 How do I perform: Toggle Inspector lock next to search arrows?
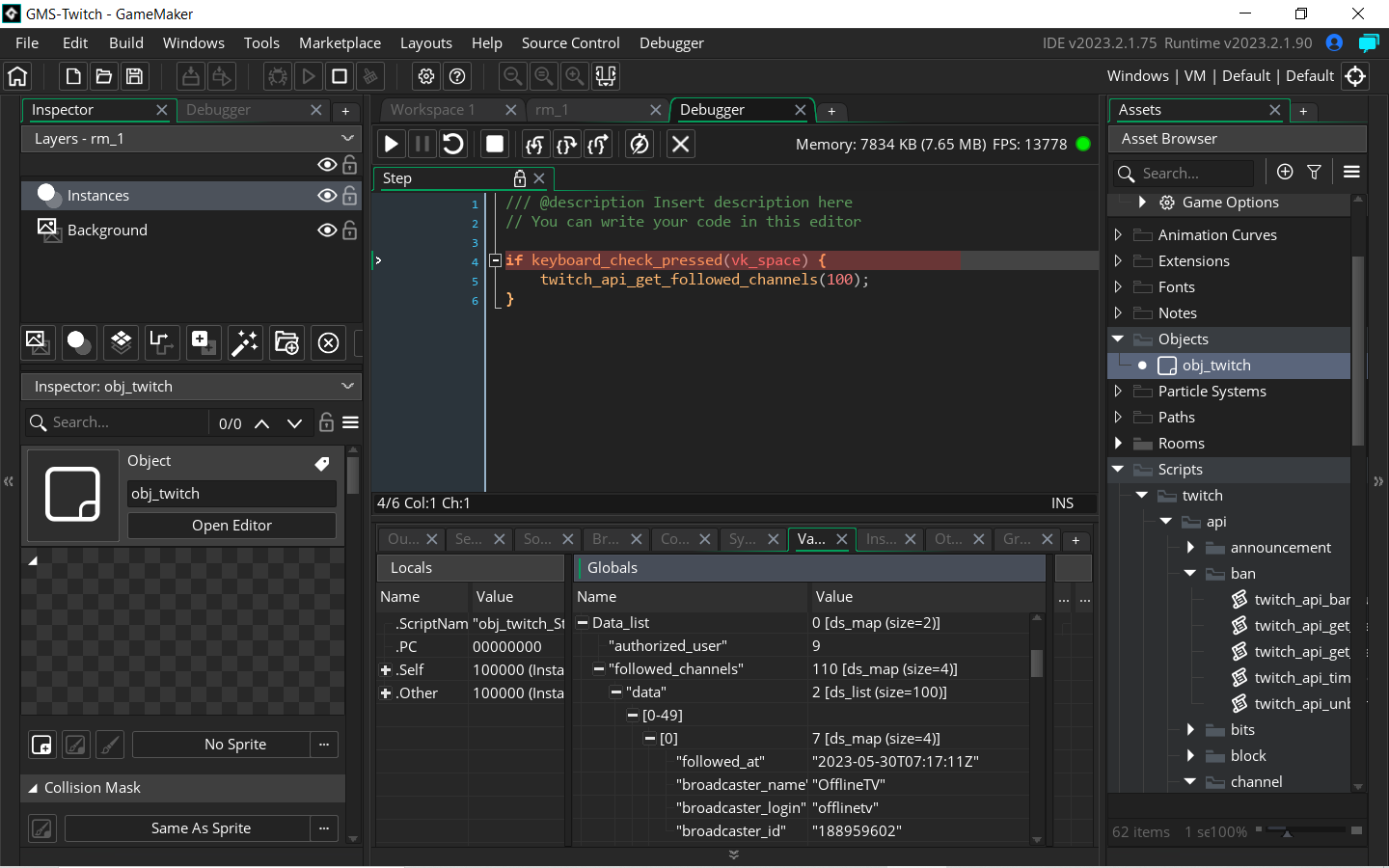326,422
